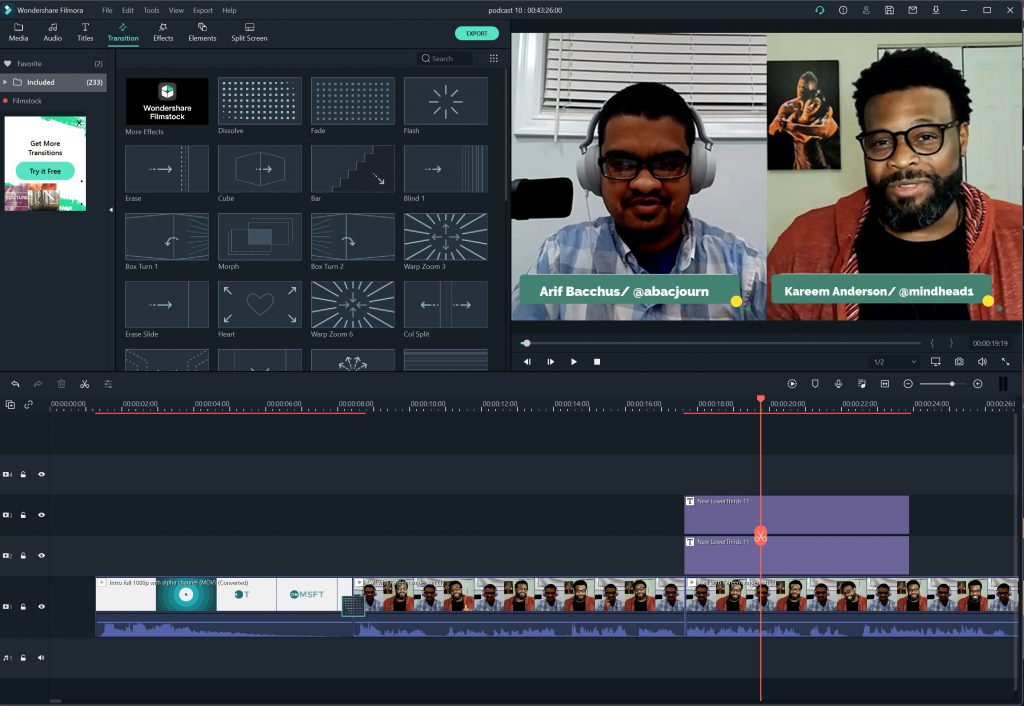Image resolution: width=1024 pixels, height=706 pixels.
Task: Select the Heart transition thumbnail
Action: click(260, 304)
